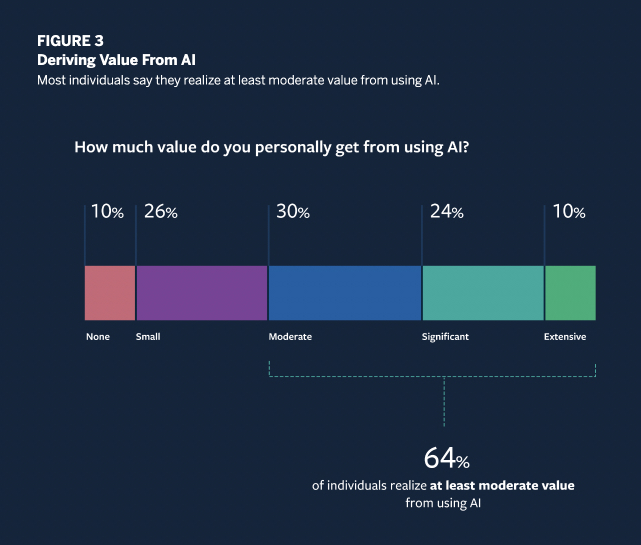This screenshot has height=545, width=641.
Task: Select the blue Moderate bar segment
Action: pos(345,292)
